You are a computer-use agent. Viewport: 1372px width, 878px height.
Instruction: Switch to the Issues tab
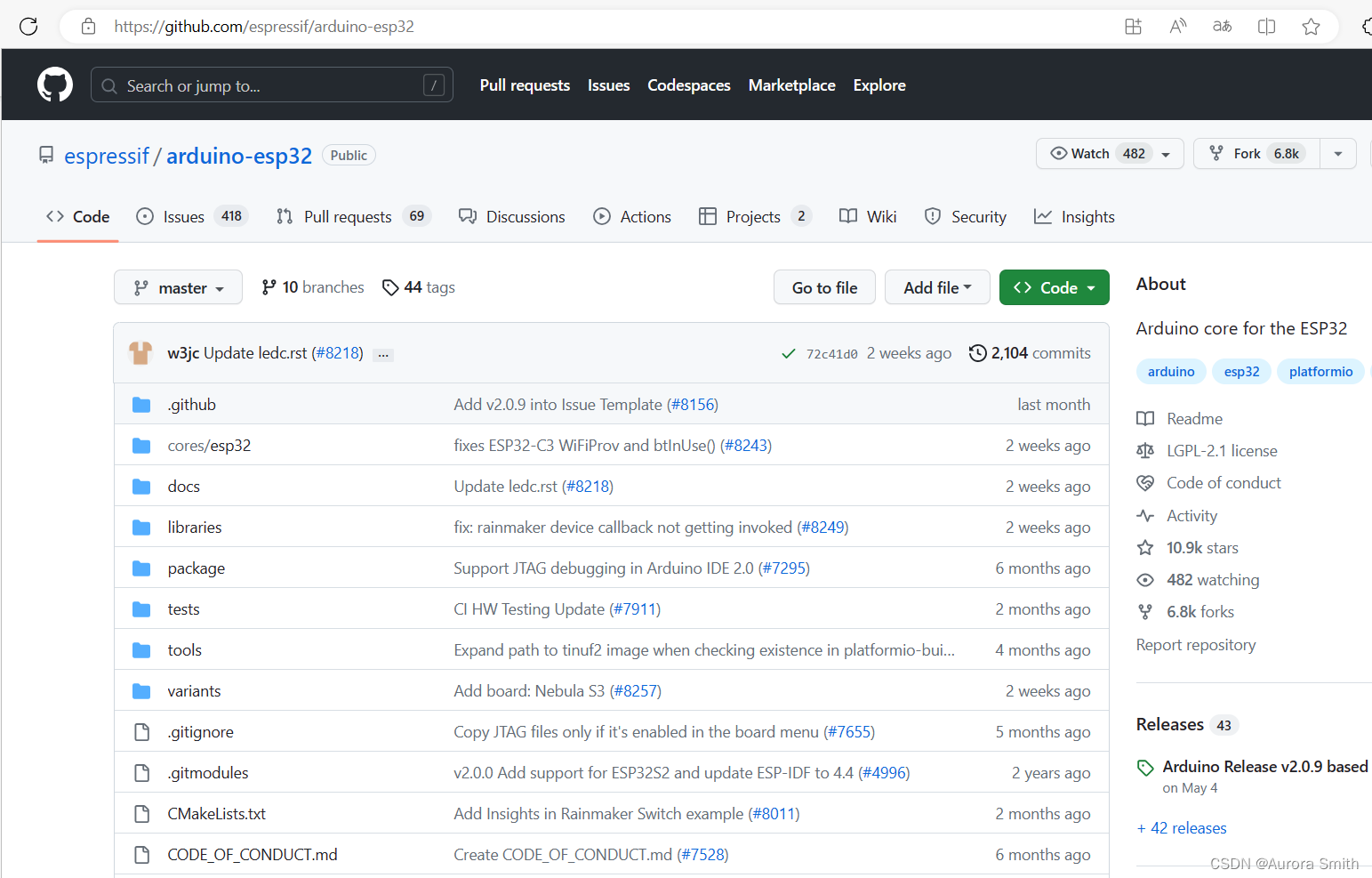192,217
